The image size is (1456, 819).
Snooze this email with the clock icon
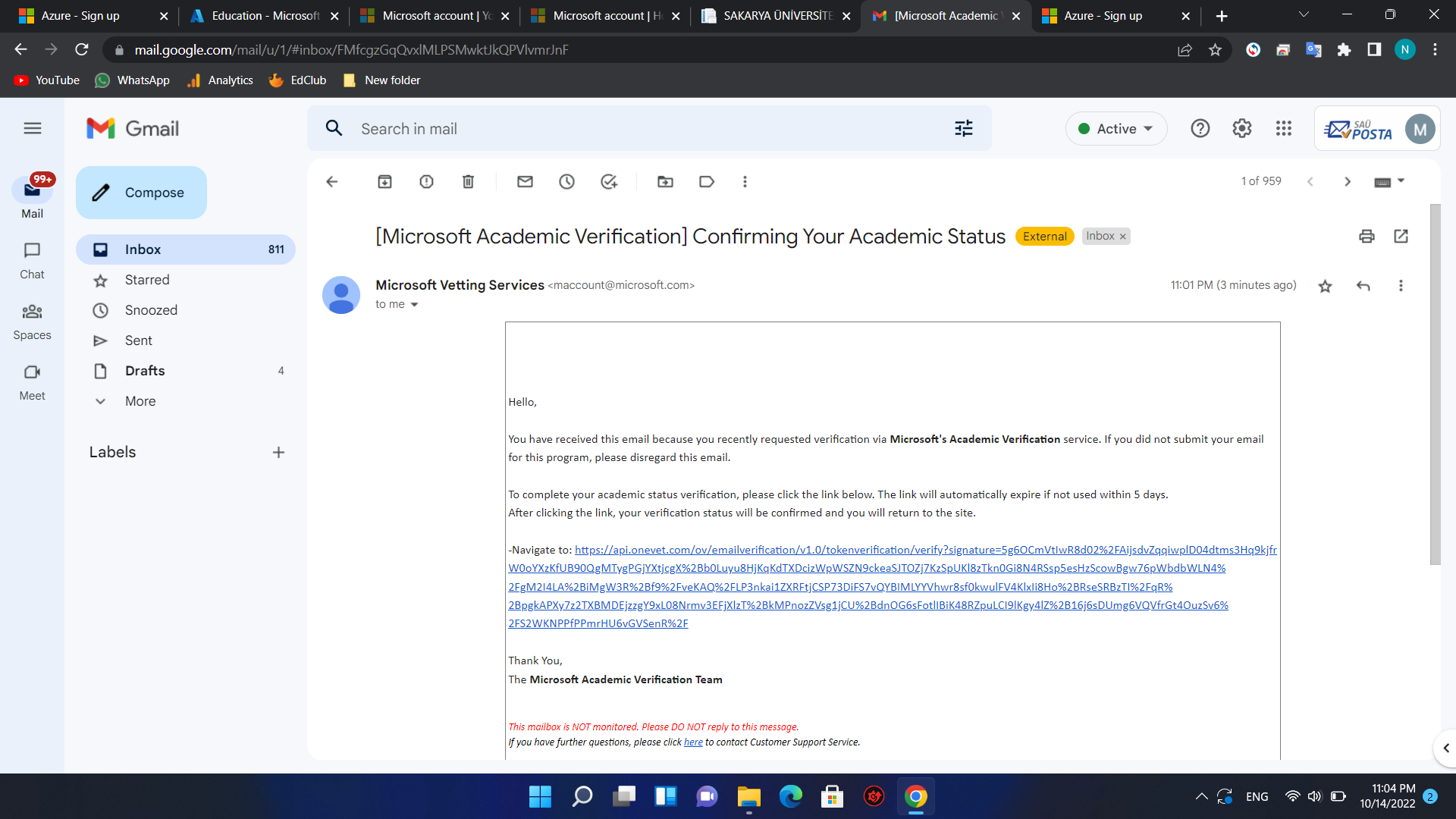click(566, 182)
